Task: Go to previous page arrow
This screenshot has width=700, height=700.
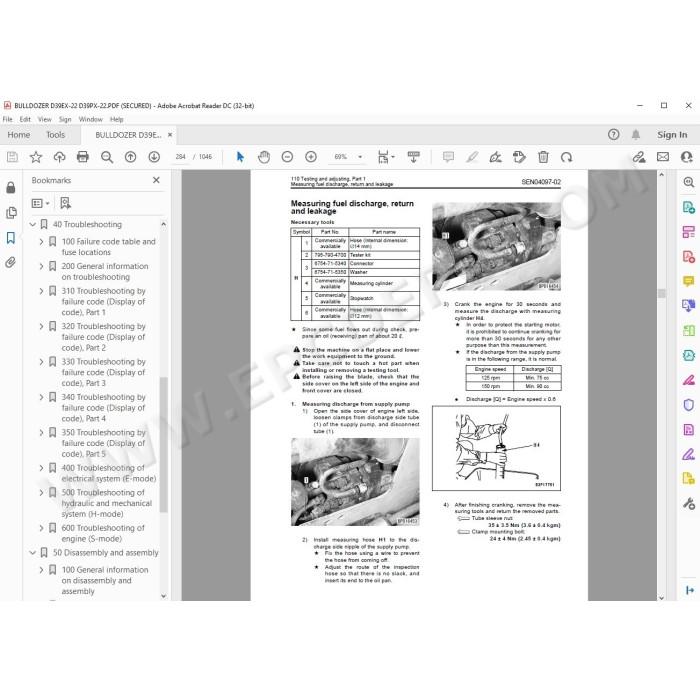Action: (130, 157)
